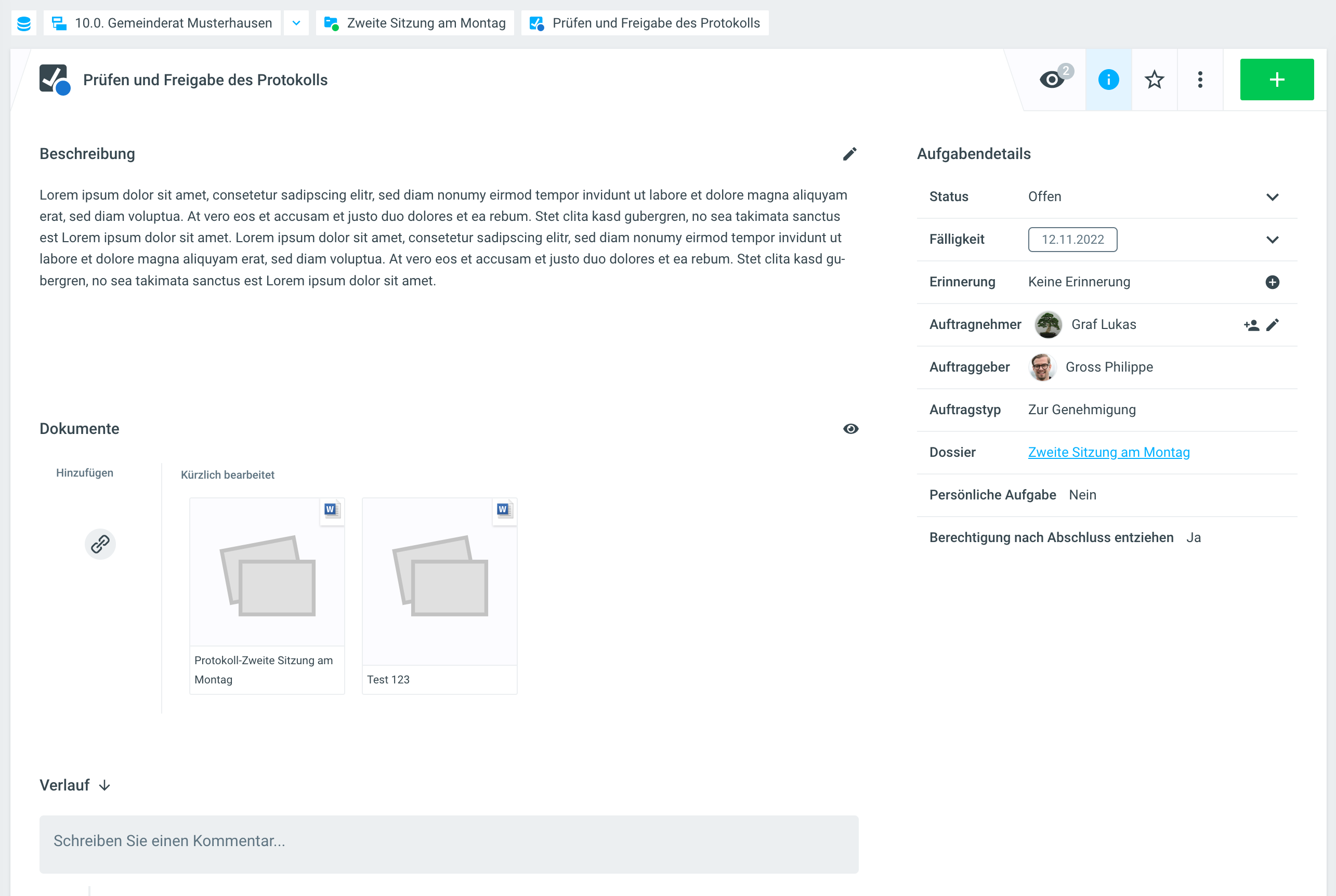1336x896 pixels.
Task: Click the green plus button
Action: pos(1277,80)
